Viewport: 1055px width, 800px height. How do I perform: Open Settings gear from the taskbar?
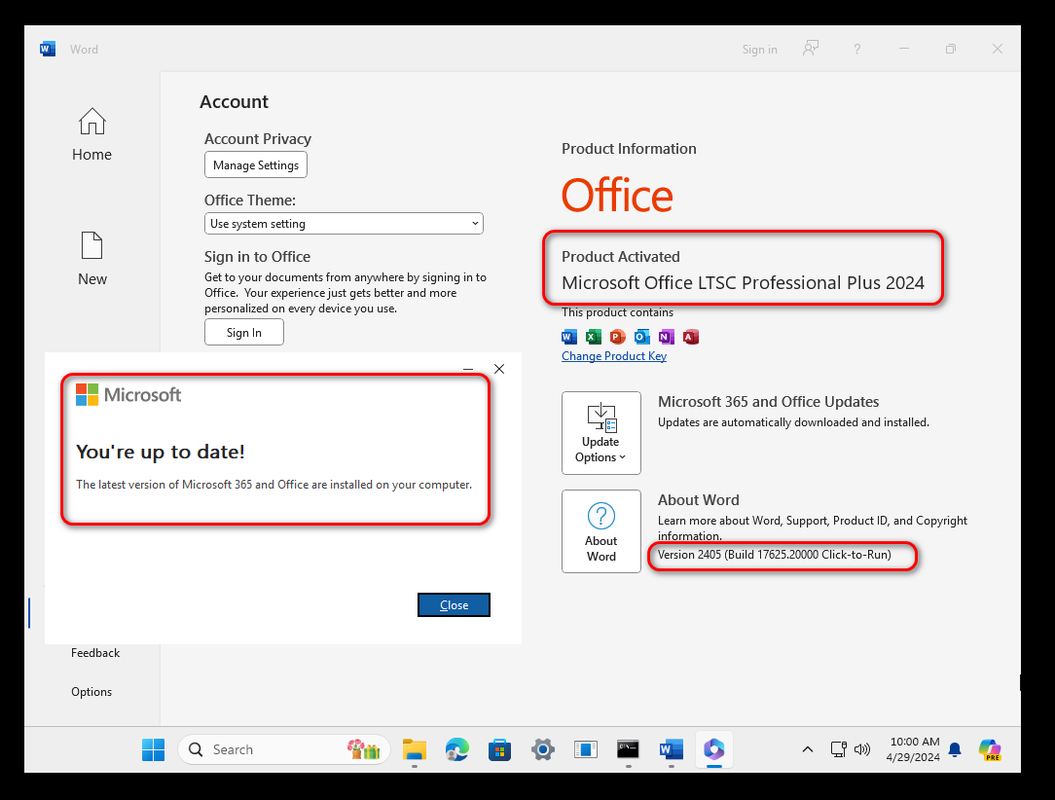coord(542,750)
